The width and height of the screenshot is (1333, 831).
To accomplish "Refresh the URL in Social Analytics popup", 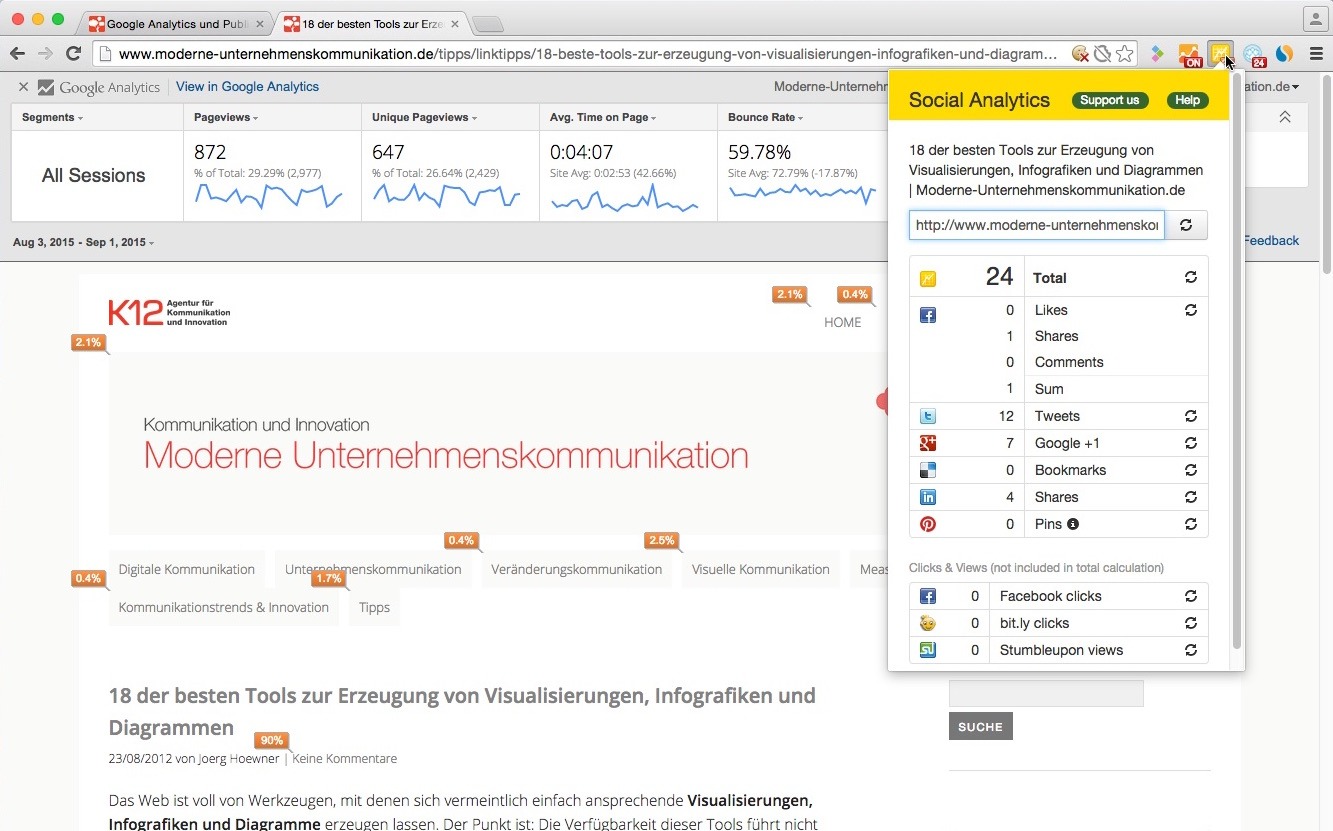I will click(1186, 225).
